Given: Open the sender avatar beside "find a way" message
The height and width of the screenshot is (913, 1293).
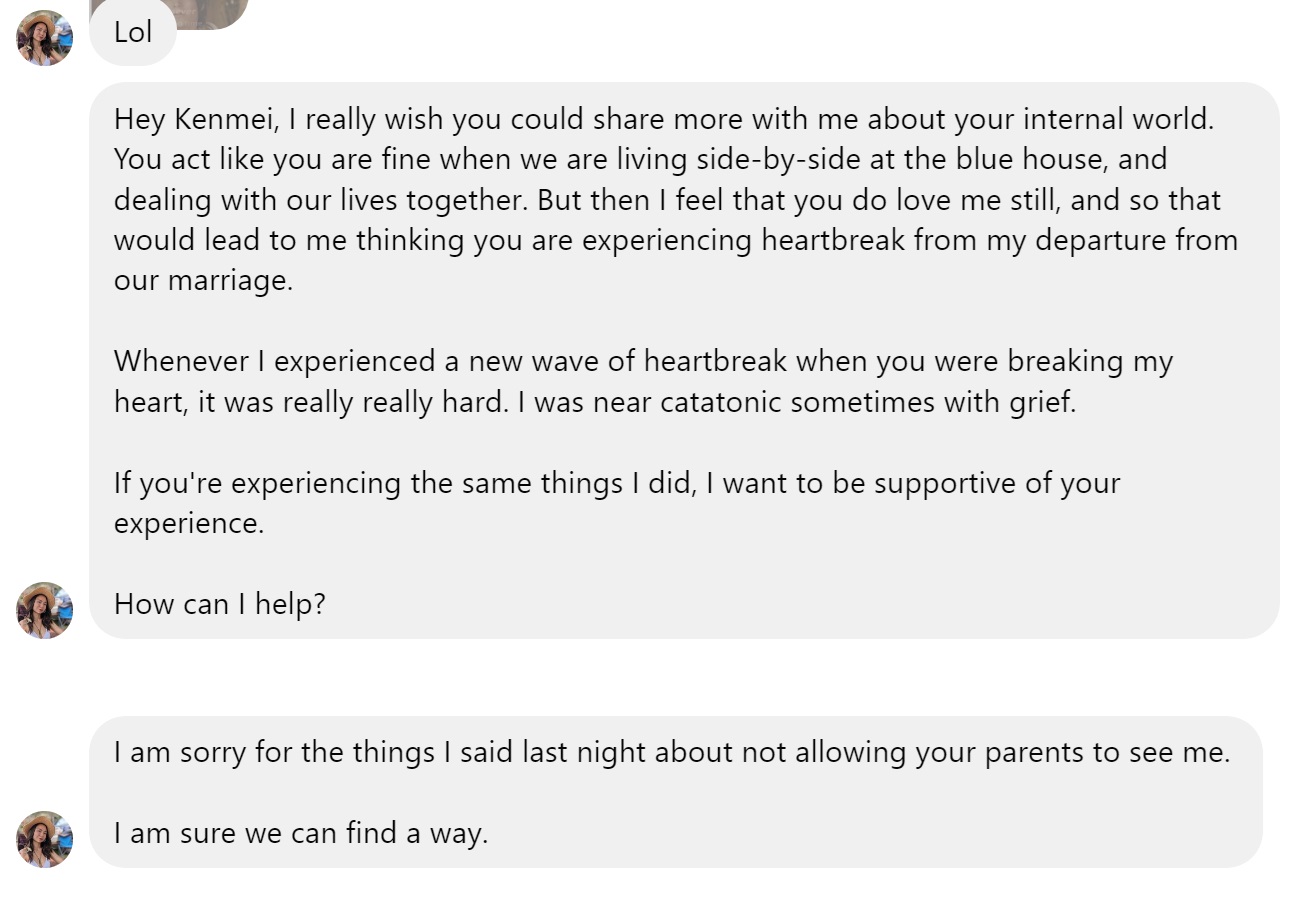Looking at the screenshot, I should tap(45, 839).
